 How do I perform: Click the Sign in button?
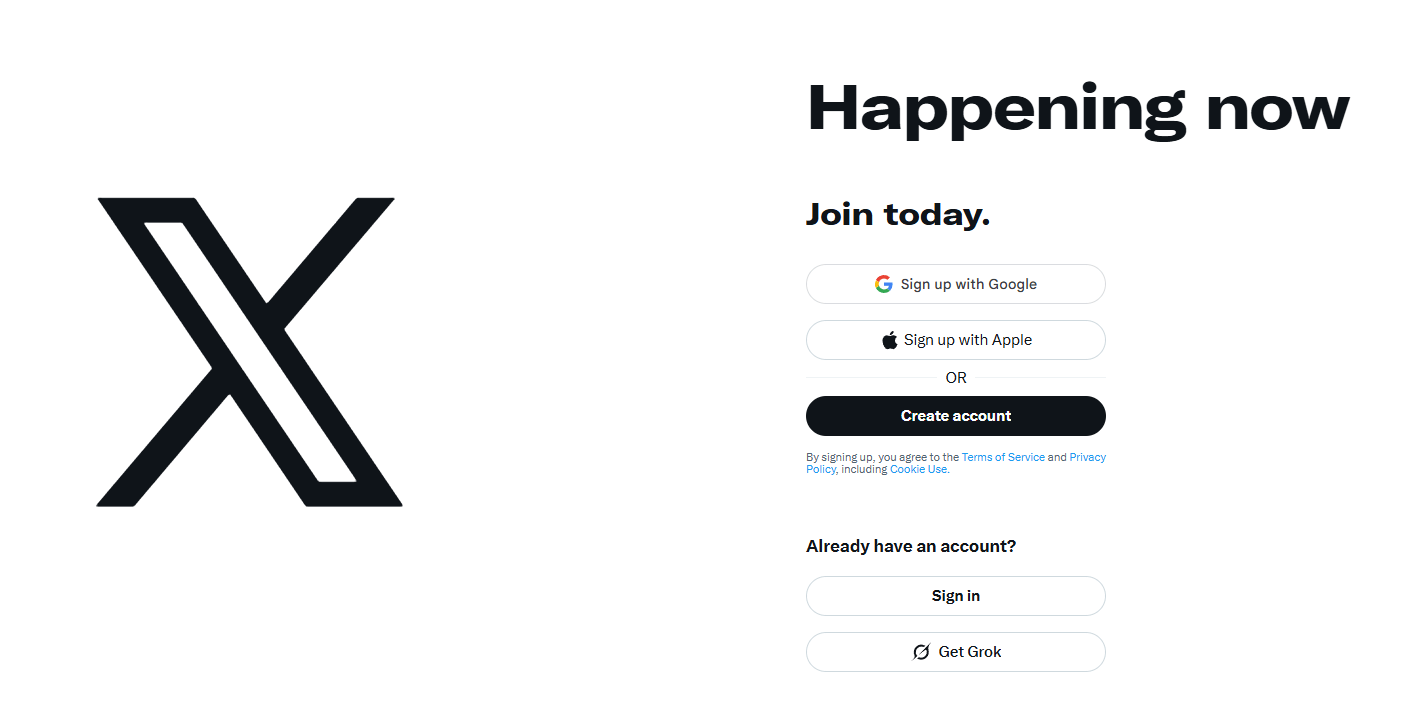(955, 595)
